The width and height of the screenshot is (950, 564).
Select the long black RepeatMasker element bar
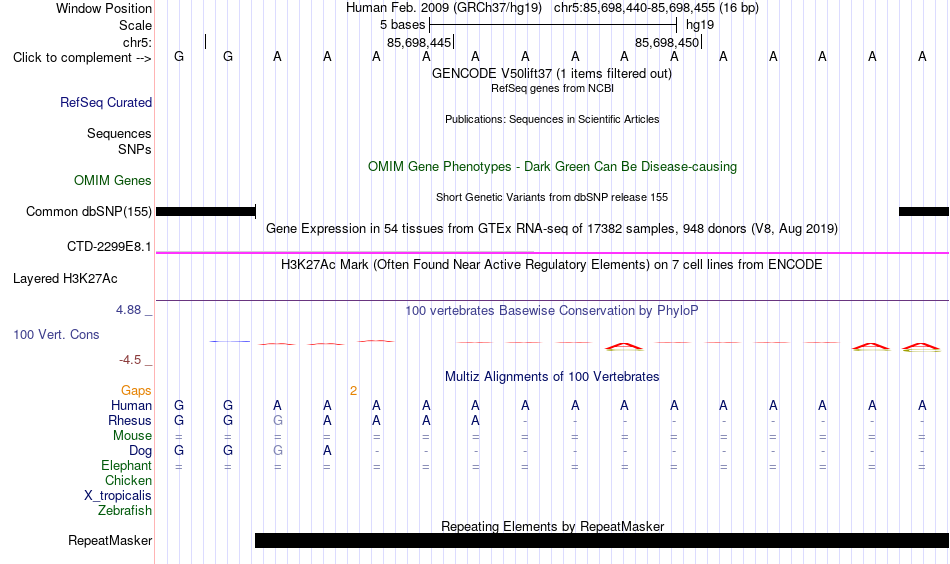pos(602,540)
